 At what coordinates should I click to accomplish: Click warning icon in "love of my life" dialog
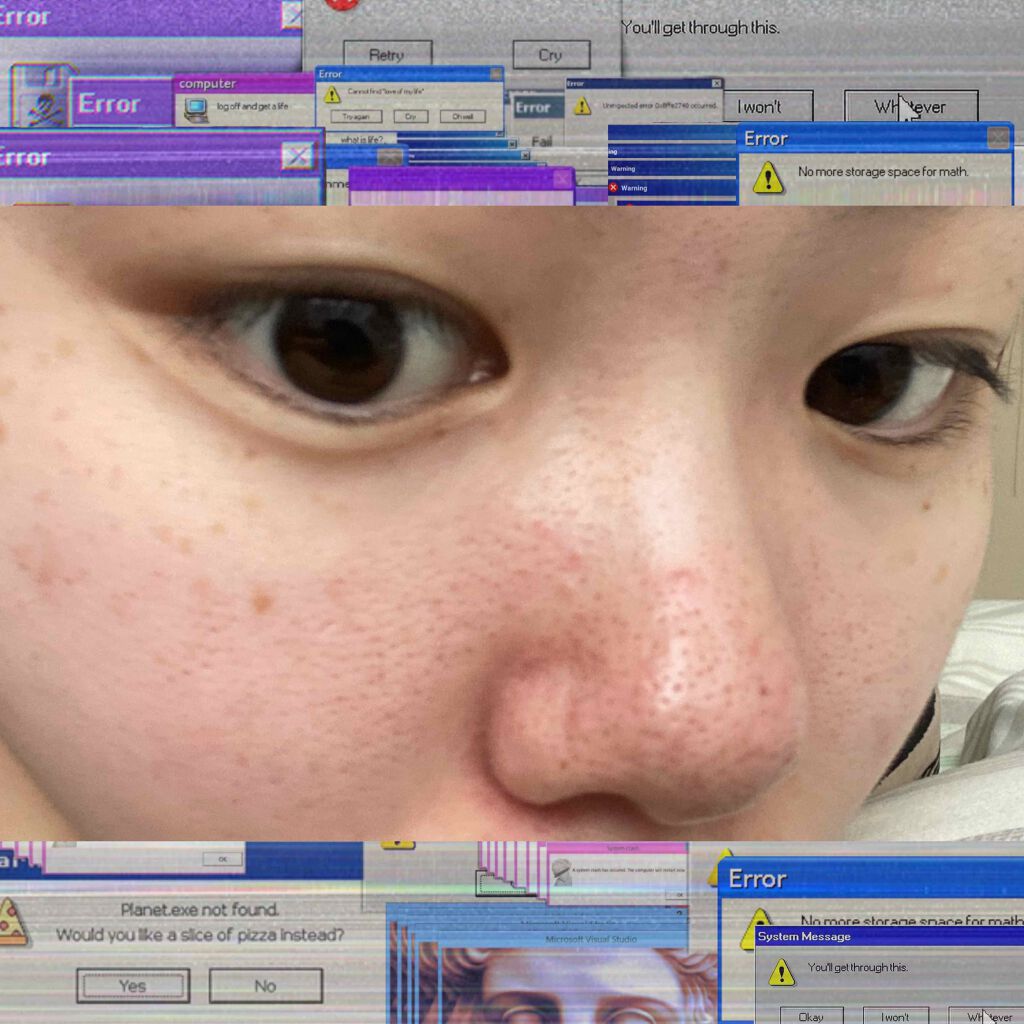(330, 95)
